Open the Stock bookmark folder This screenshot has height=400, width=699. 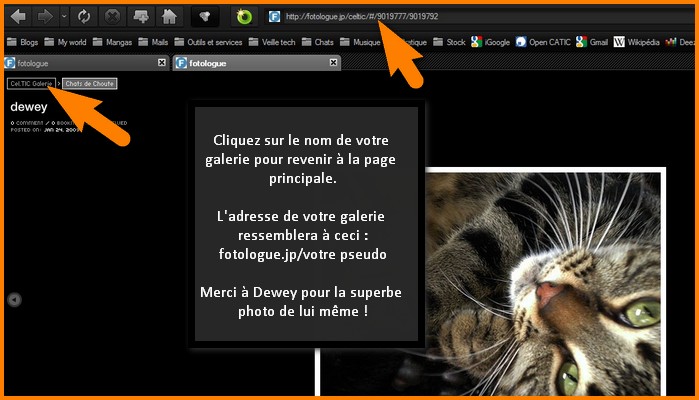(449, 42)
